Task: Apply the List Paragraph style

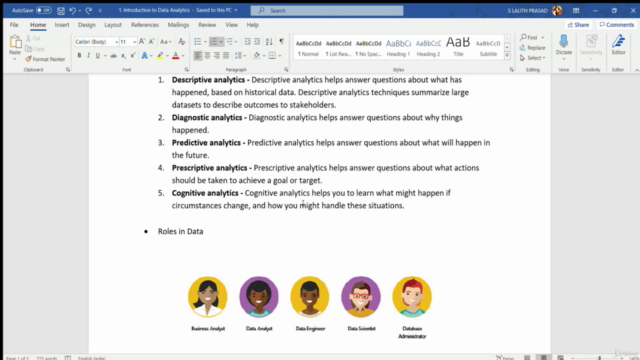Action: point(338,48)
